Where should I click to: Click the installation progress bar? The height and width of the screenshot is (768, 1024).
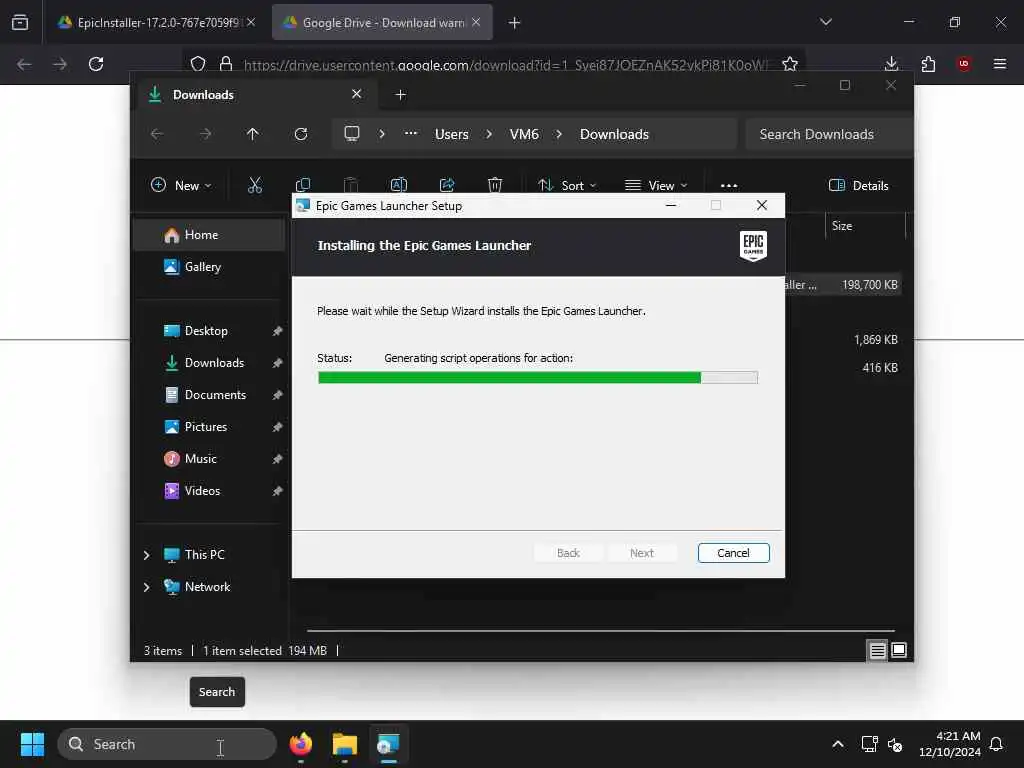537,377
